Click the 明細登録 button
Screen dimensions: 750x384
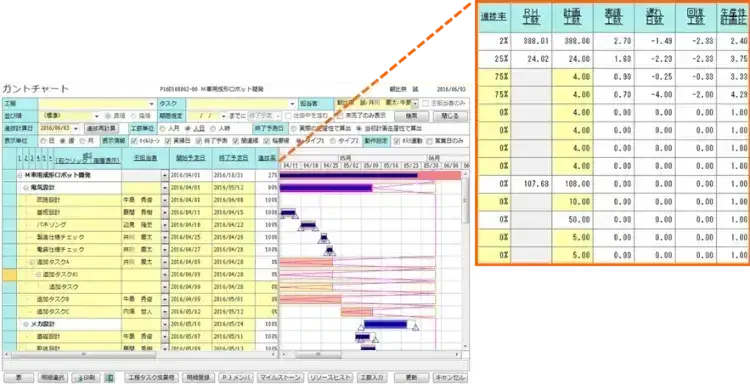(198, 377)
